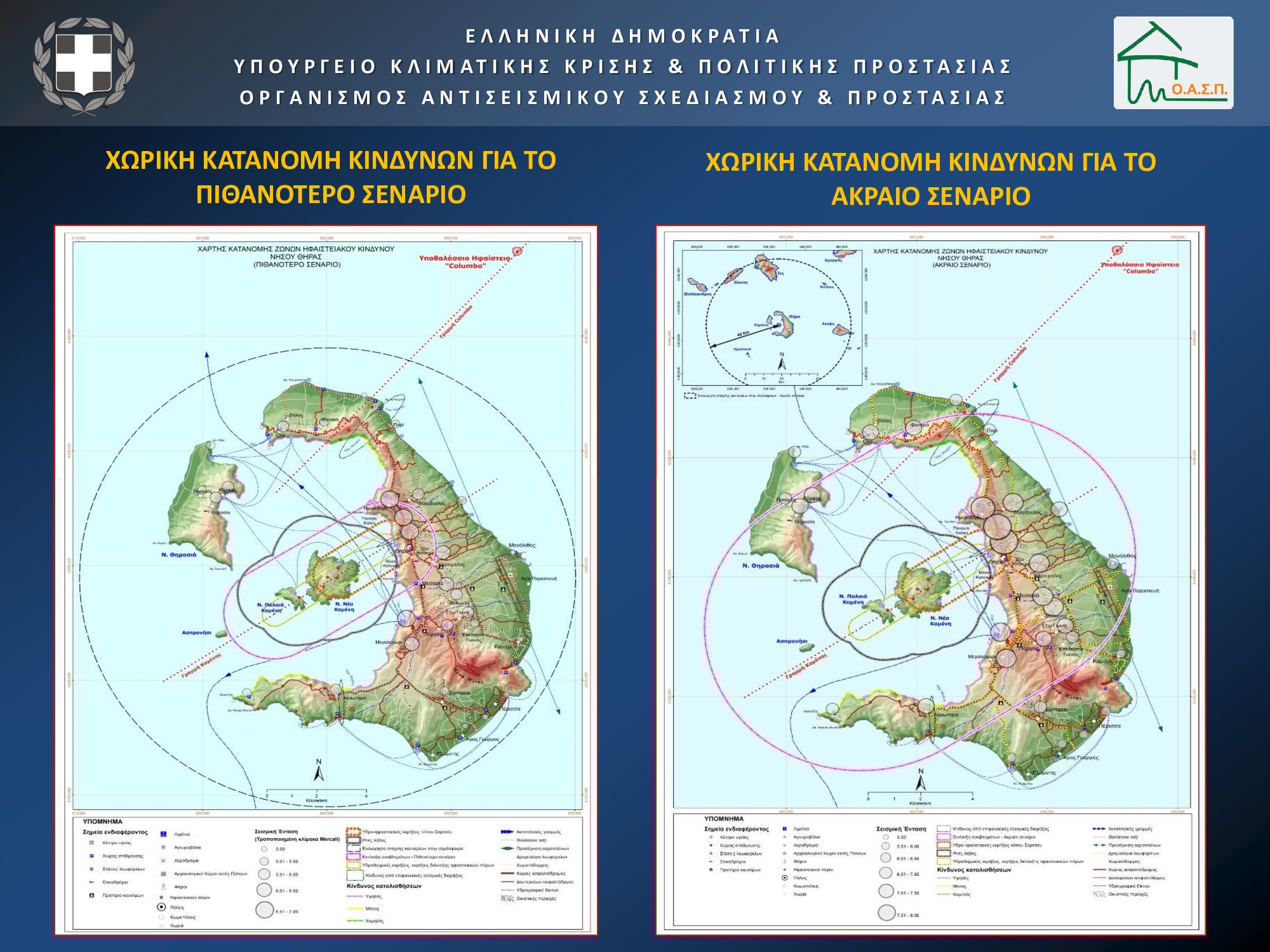Click yellow Μέσος line in ΠΙΘΑΝΟΤΕΡΟ legend
Image resolution: width=1270 pixels, height=952 pixels.
pyautogui.click(x=355, y=908)
